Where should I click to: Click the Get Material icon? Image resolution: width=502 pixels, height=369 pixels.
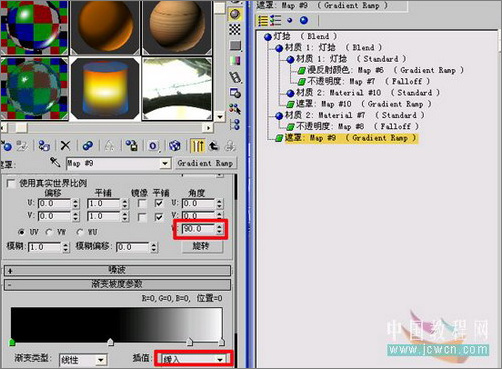tap(7, 146)
